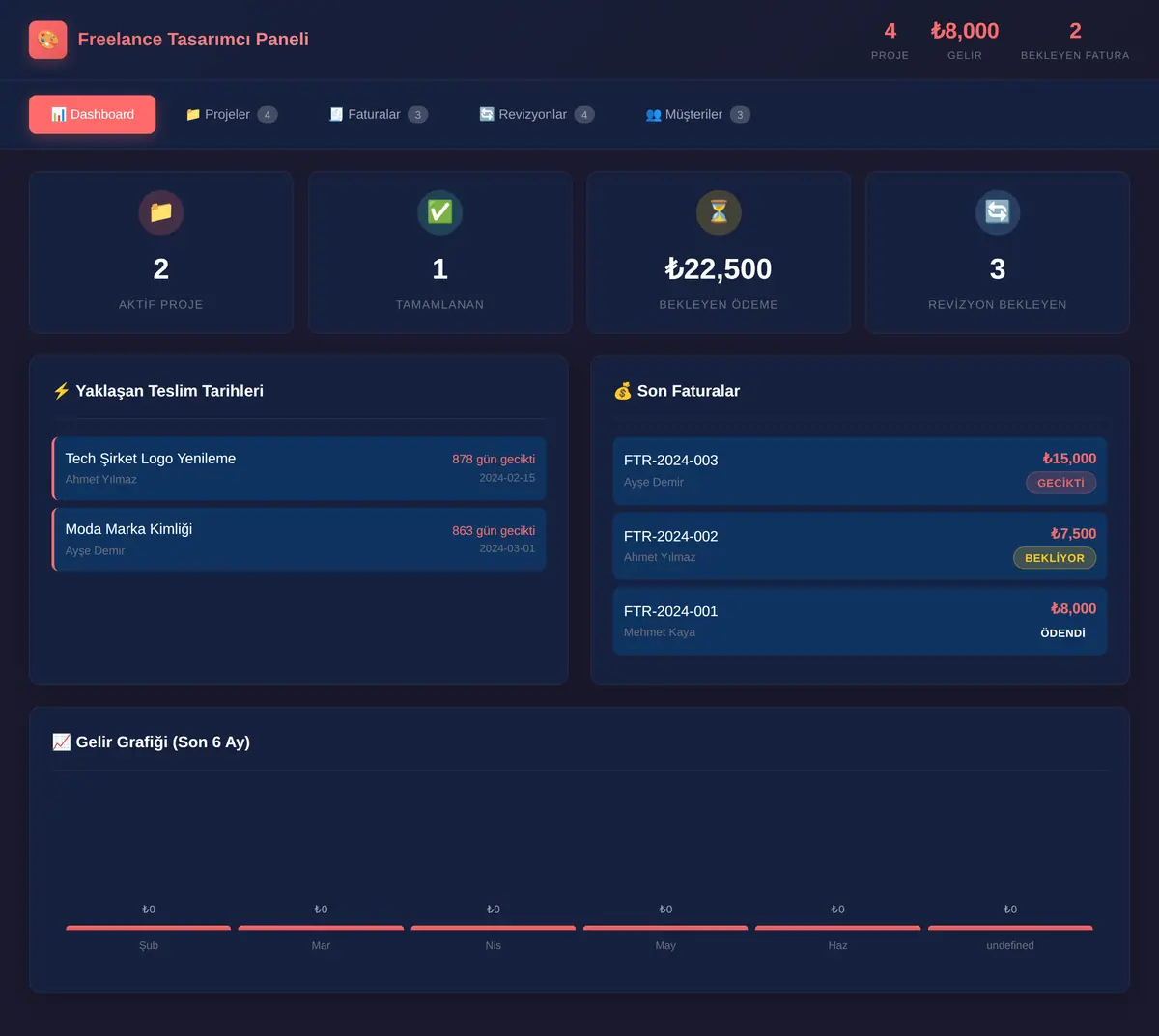Open the Tech Şirket Logo Yenileme deadline
The height and width of the screenshot is (1036, 1159).
[299, 468]
